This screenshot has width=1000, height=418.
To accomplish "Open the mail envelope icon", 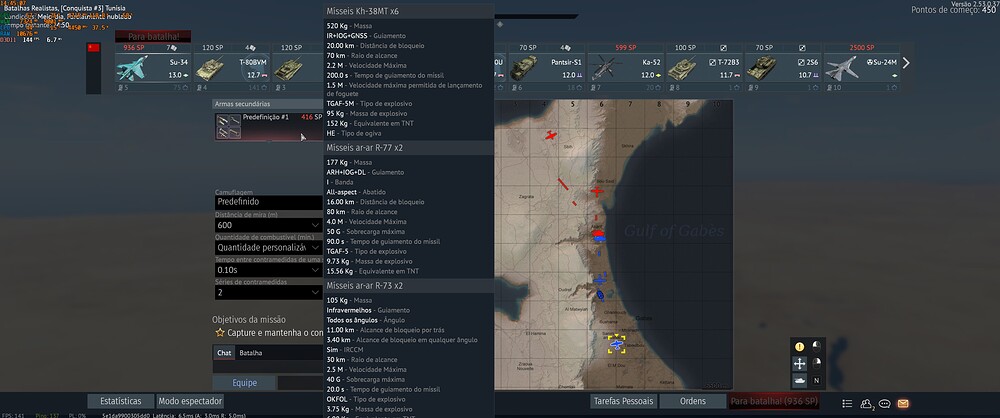I will [x=903, y=403].
